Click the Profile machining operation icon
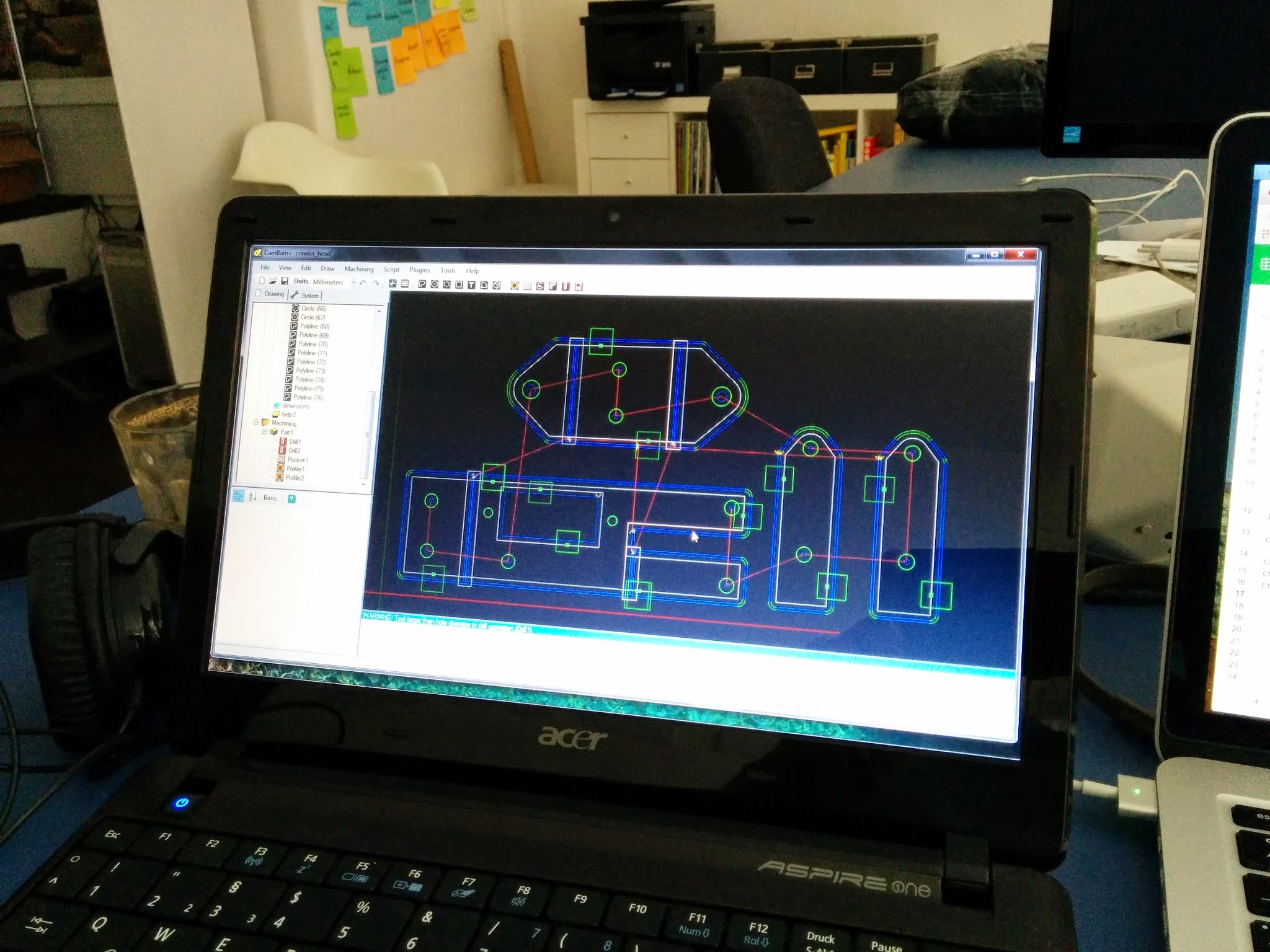Image resolution: width=1270 pixels, height=952 pixels. tap(514, 285)
